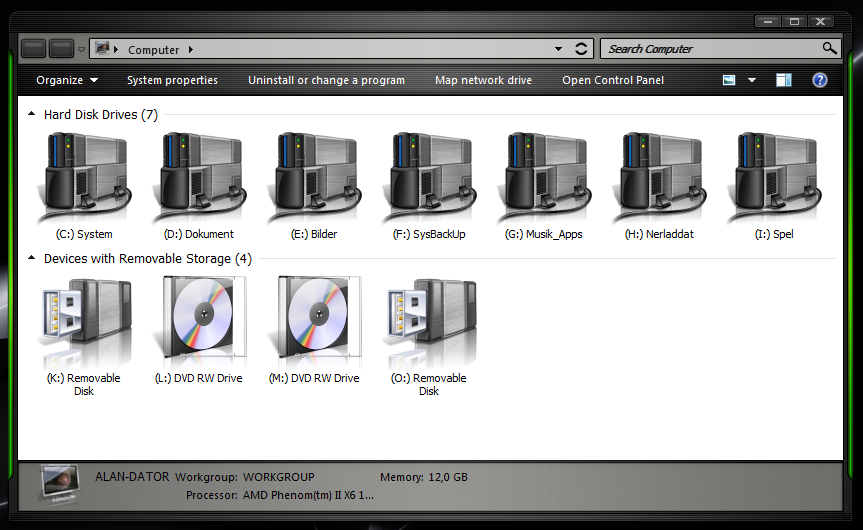863x530 pixels.
Task: Toggle the preview pane icon
Action: (784, 80)
